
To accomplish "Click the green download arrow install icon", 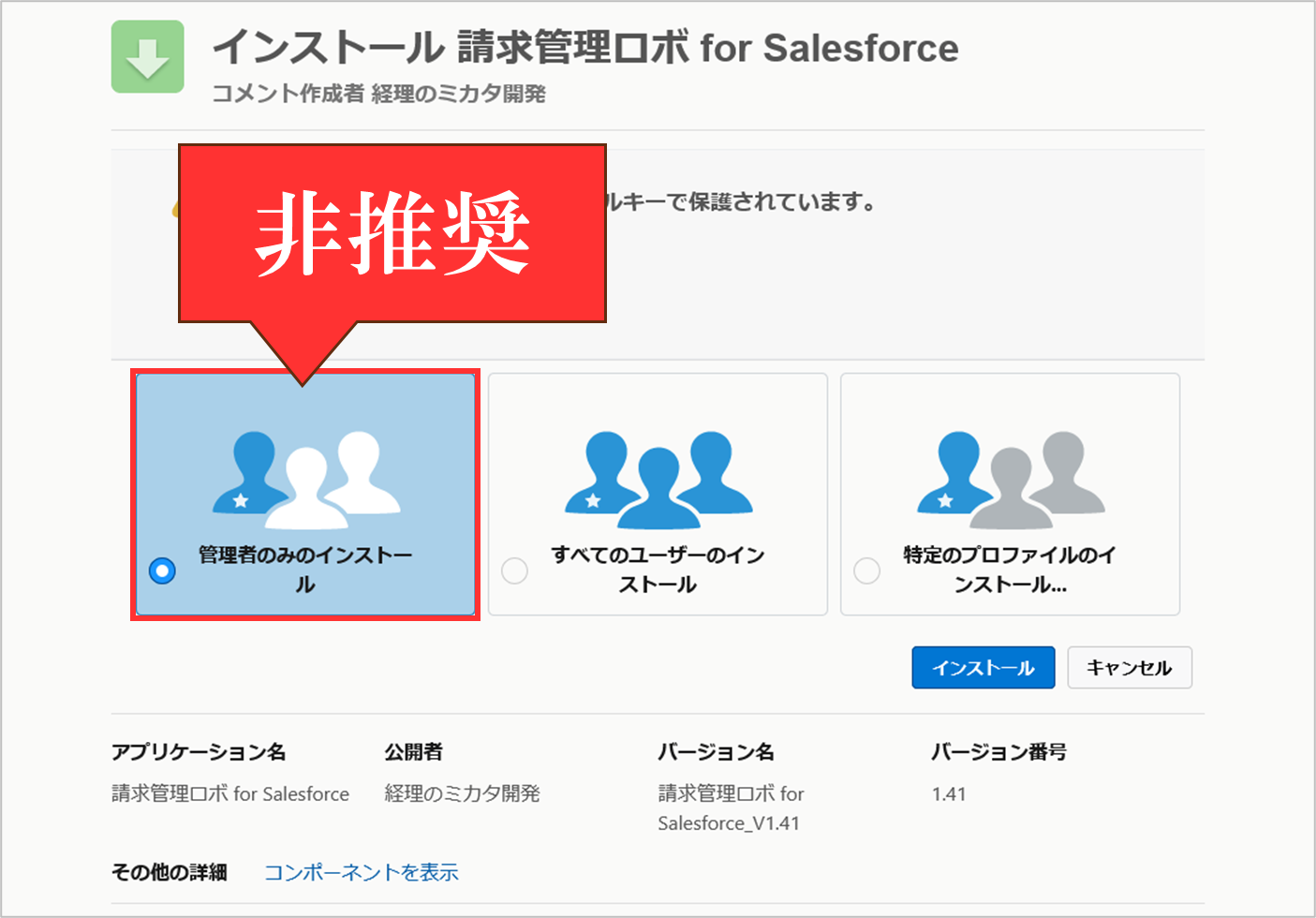I will [147, 57].
